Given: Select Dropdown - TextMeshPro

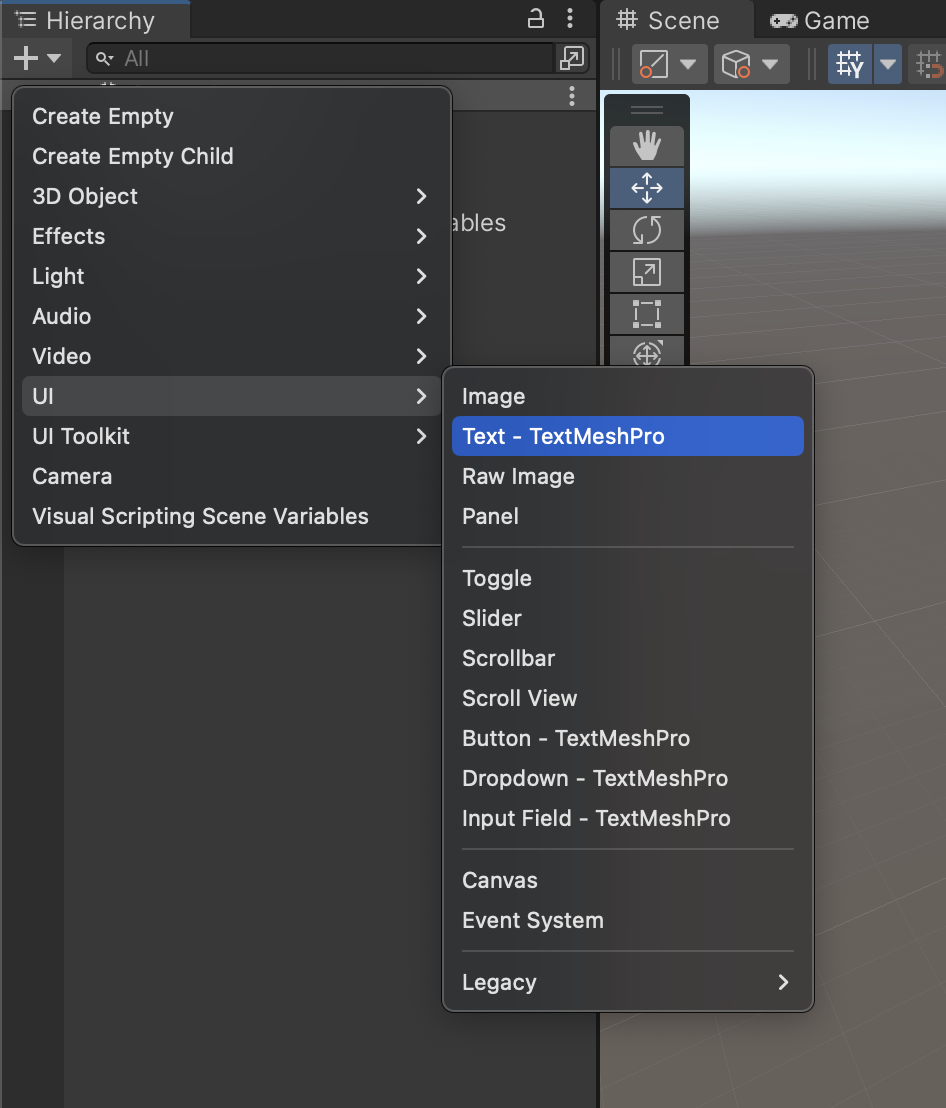Looking at the screenshot, I should 628,778.
